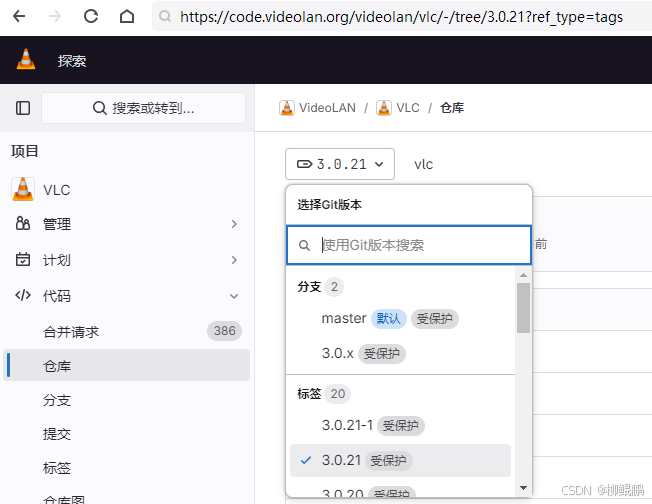The height and width of the screenshot is (504, 652).
Task: Click the 标签 section header with 20 count
Action: point(324,393)
